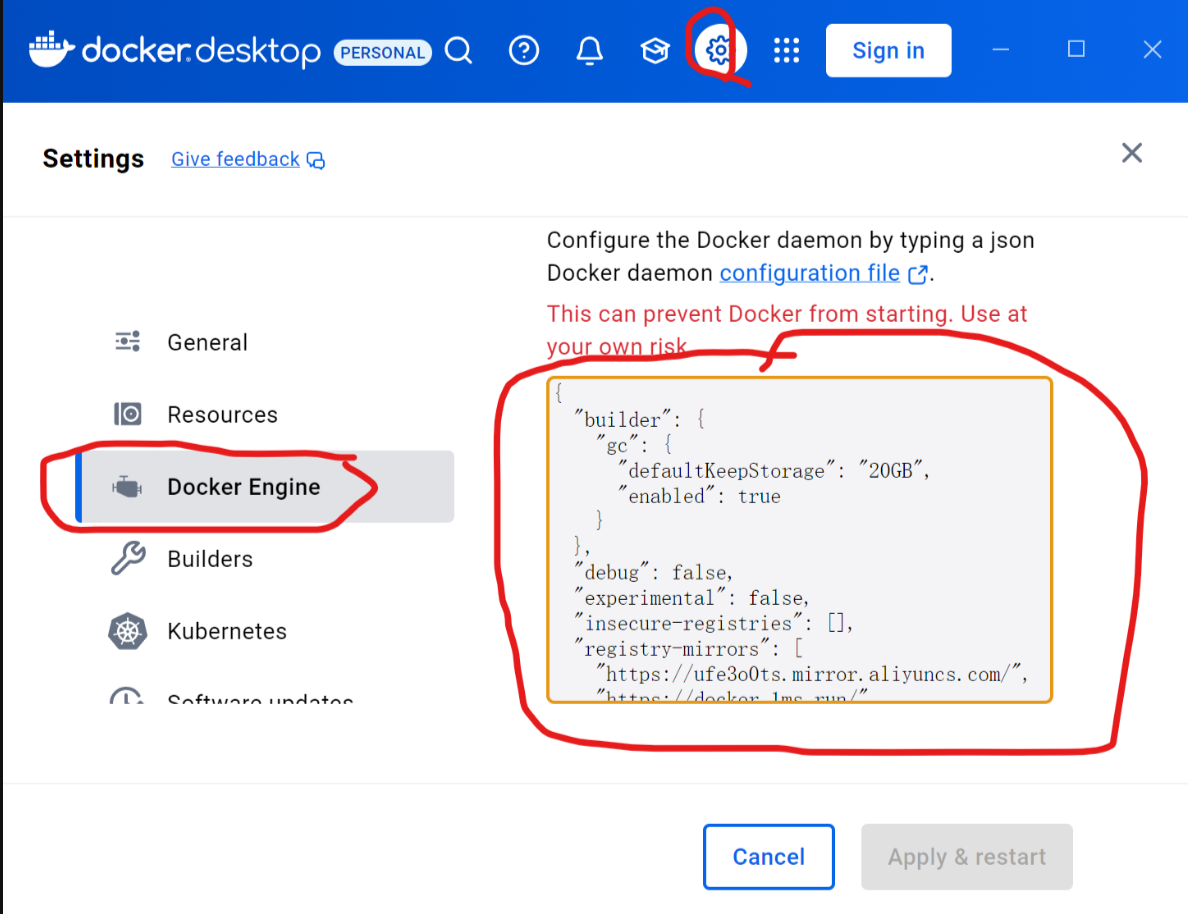
Task: Open the Learning Center graduation cap icon
Action: coord(655,51)
